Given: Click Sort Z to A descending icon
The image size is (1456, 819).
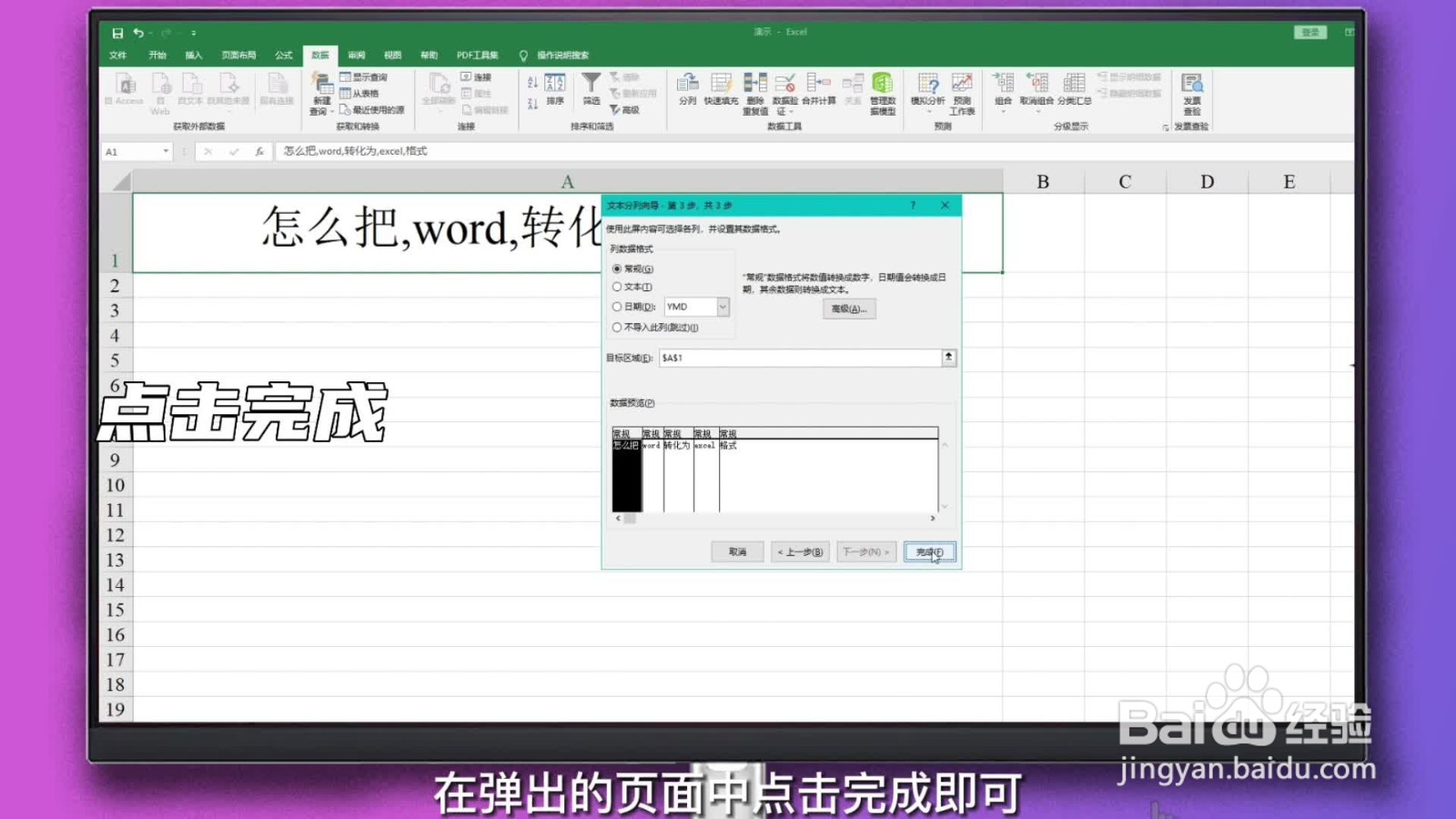Looking at the screenshot, I should click(532, 104).
